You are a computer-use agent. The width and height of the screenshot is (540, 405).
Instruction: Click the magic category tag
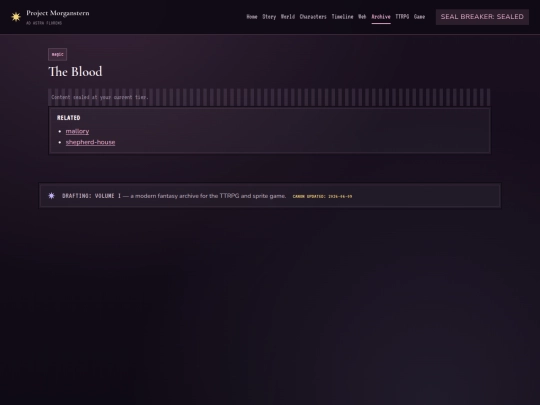58,54
